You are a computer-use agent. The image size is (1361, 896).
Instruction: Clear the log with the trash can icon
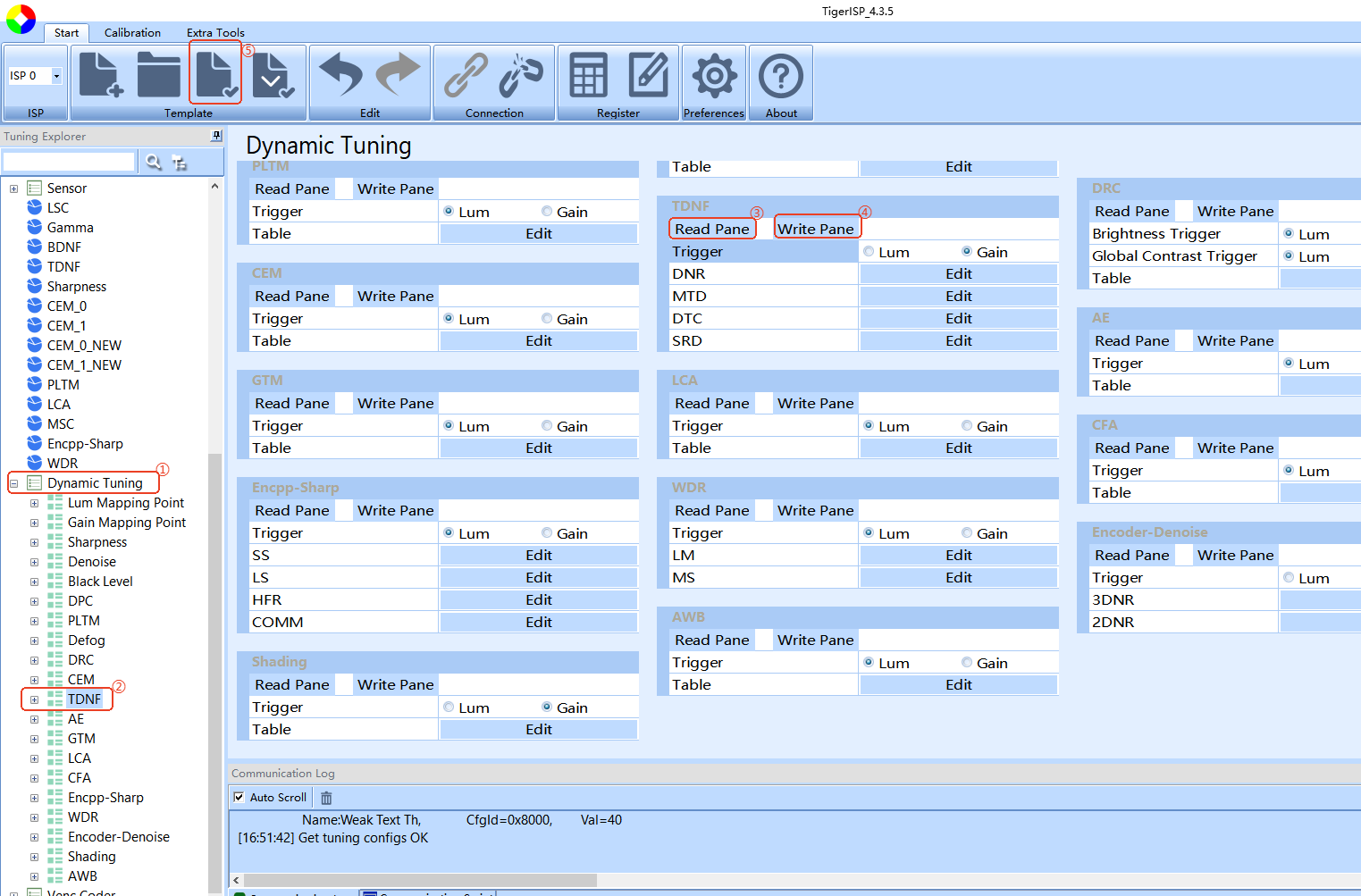click(x=326, y=798)
